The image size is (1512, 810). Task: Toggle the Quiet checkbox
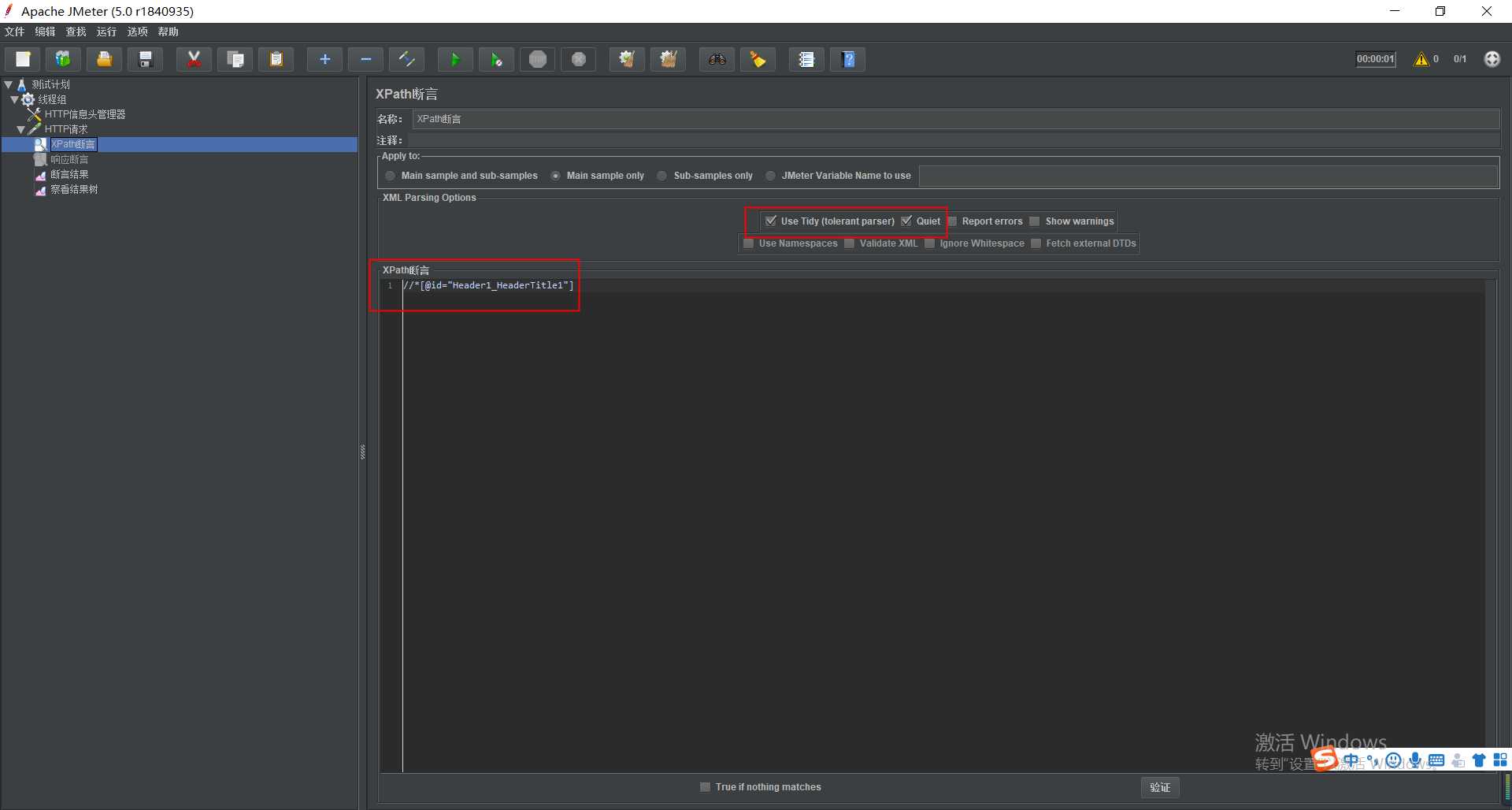point(921,221)
